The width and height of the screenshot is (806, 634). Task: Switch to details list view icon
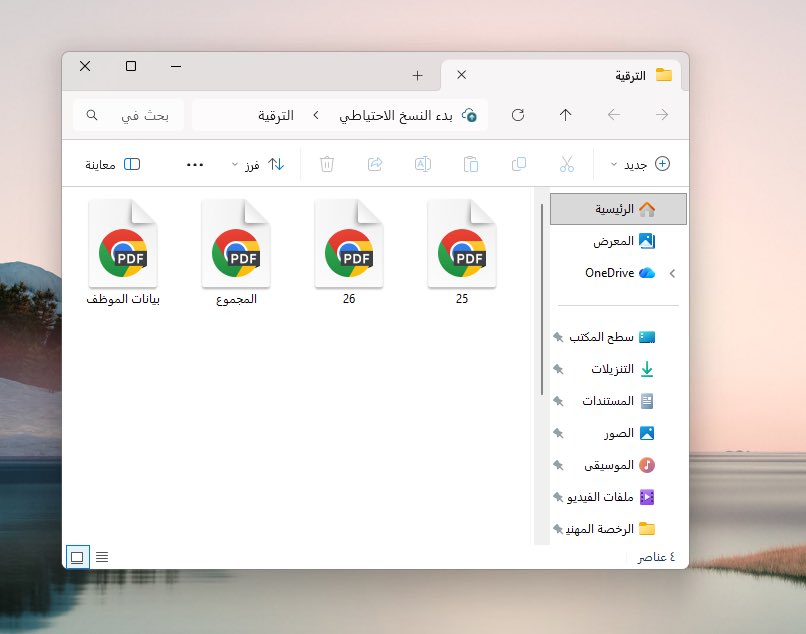(102, 557)
